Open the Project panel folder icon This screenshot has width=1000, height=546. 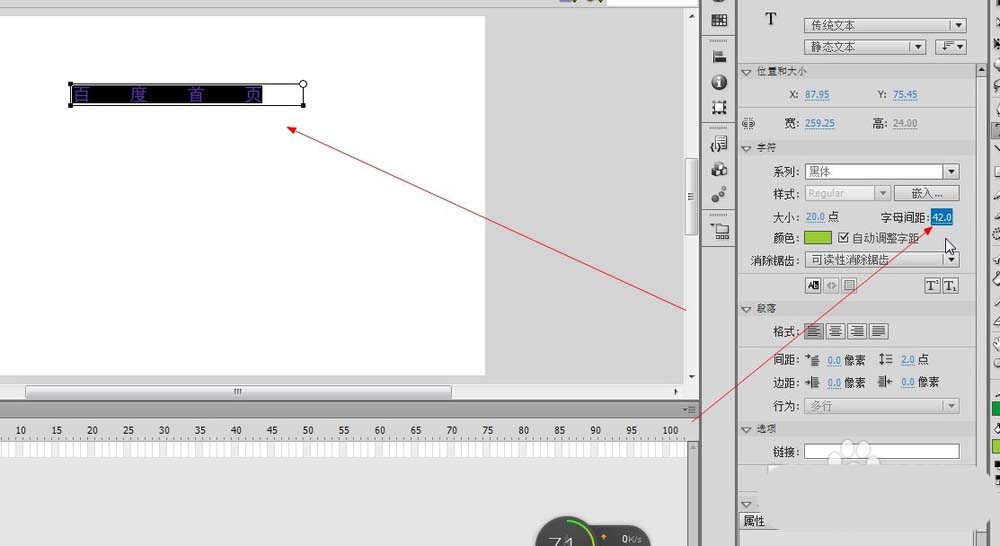pos(720,231)
